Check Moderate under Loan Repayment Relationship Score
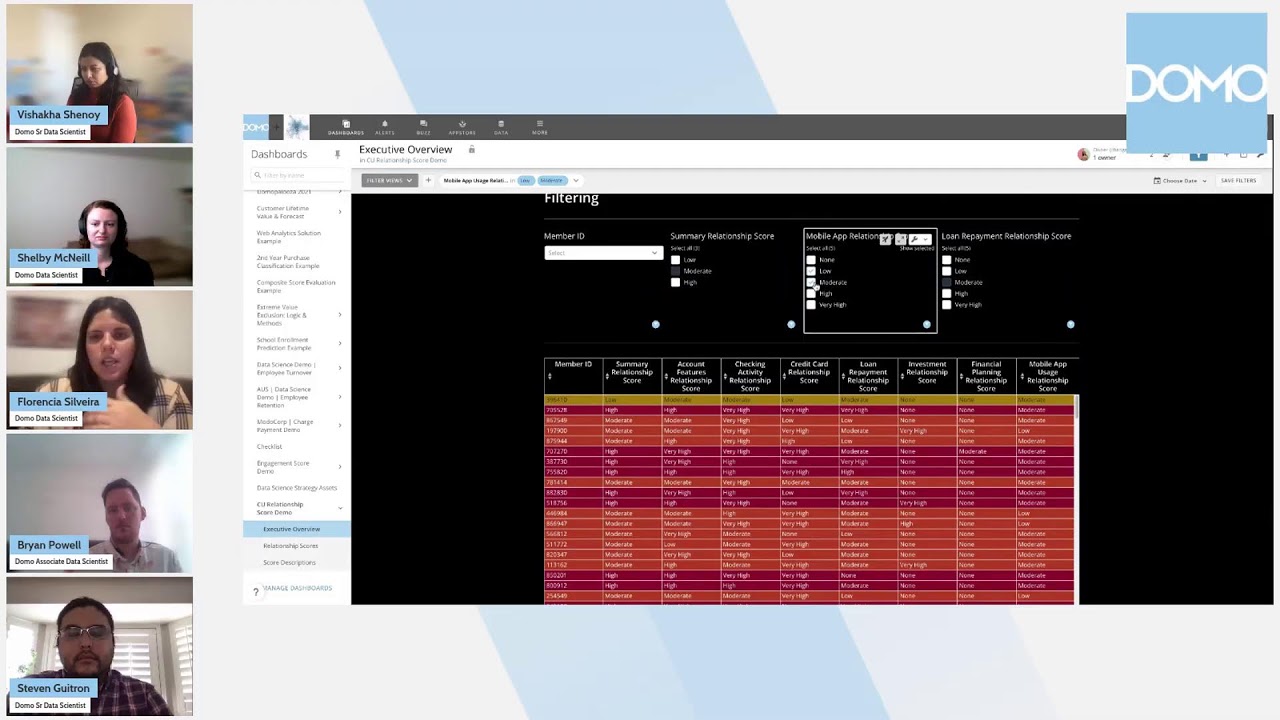 coord(947,282)
